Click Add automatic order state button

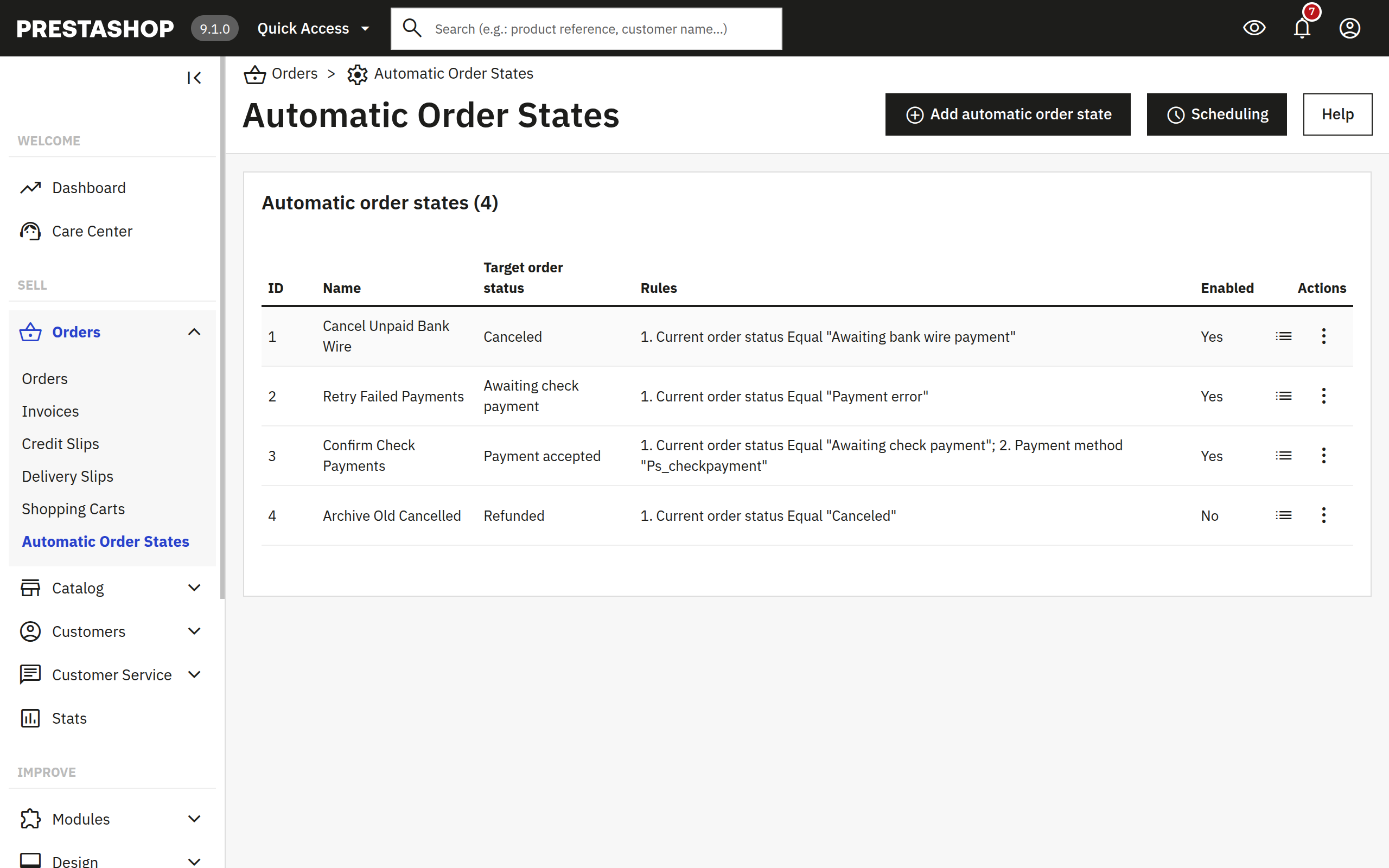[x=1008, y=114]
